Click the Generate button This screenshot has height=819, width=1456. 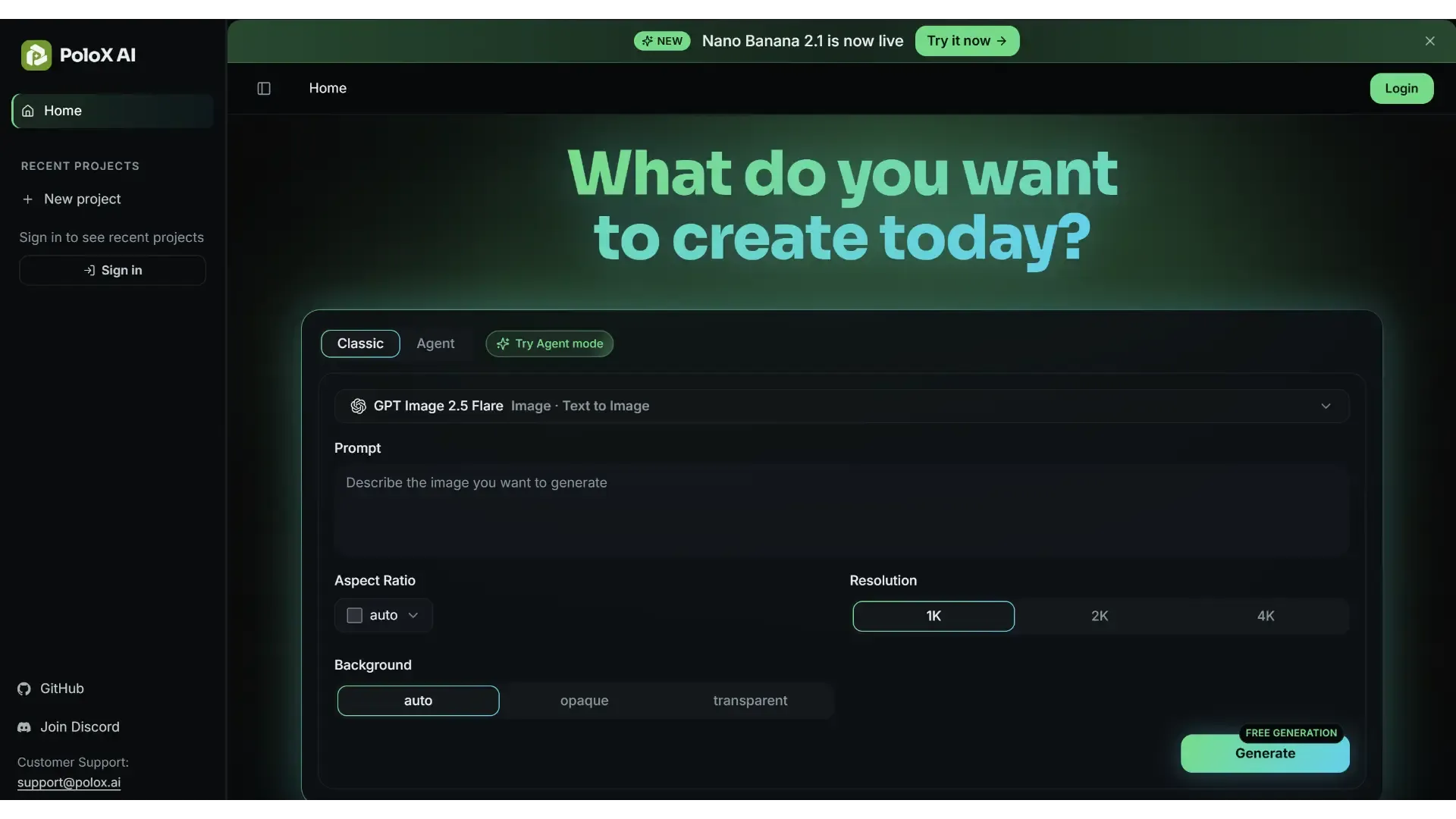[x=1265, y=753]
